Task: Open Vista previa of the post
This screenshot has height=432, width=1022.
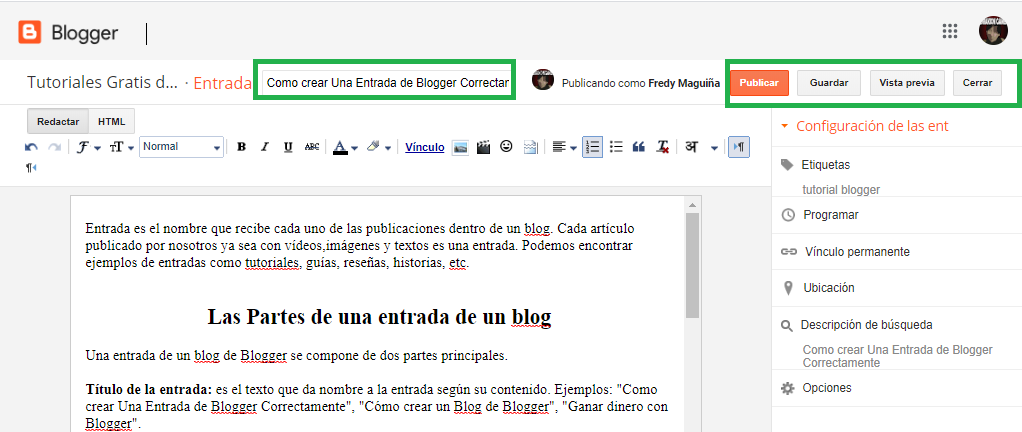Action: (x=907, y=83)
